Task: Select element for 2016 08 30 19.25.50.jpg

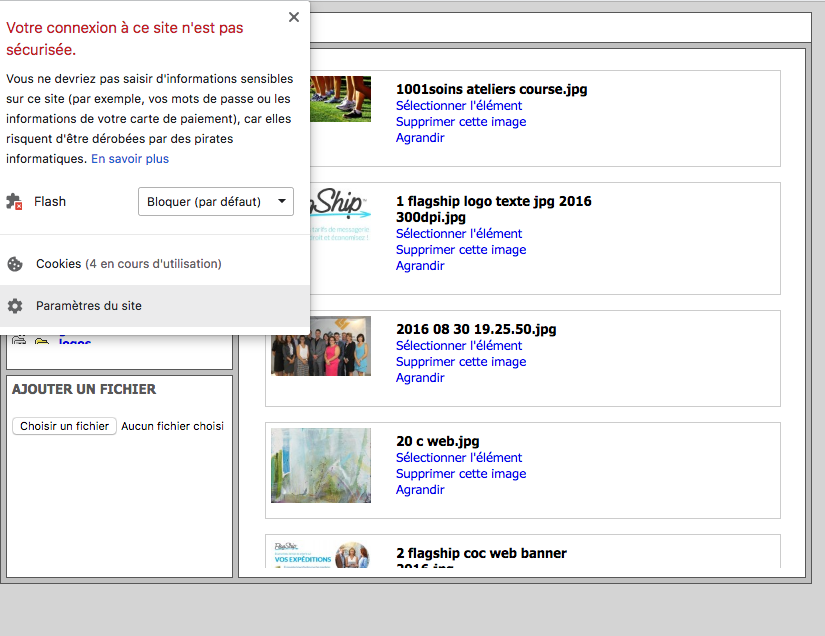Action: point(459,346)
